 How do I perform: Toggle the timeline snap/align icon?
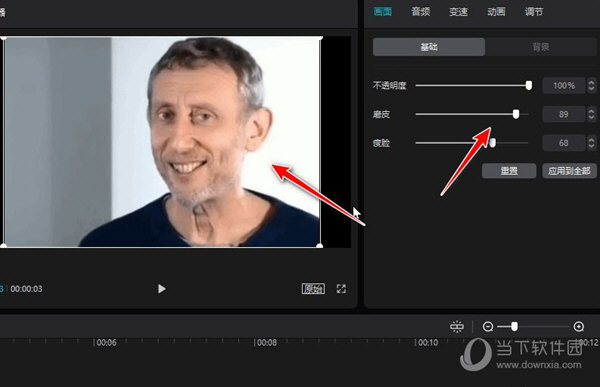click(x=457, y=327)
